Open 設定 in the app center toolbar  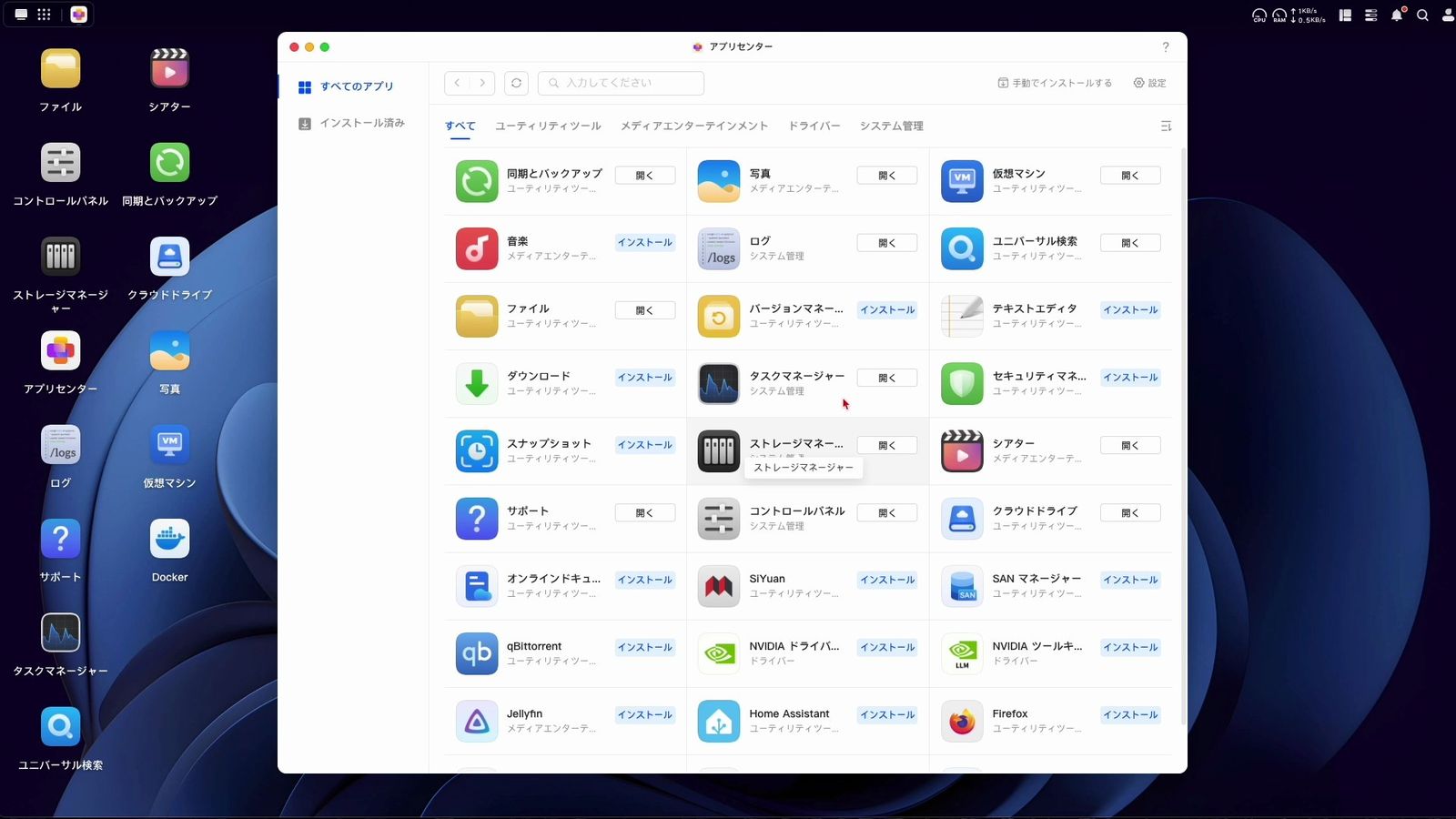pos(1149,83)
